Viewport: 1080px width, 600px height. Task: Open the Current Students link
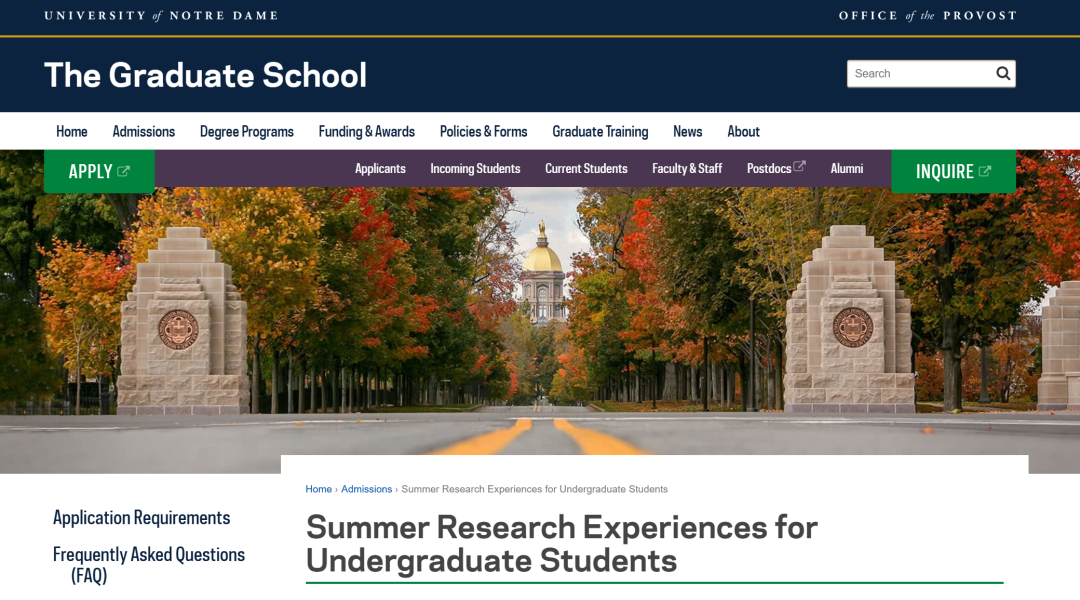(x=586, y=168)
